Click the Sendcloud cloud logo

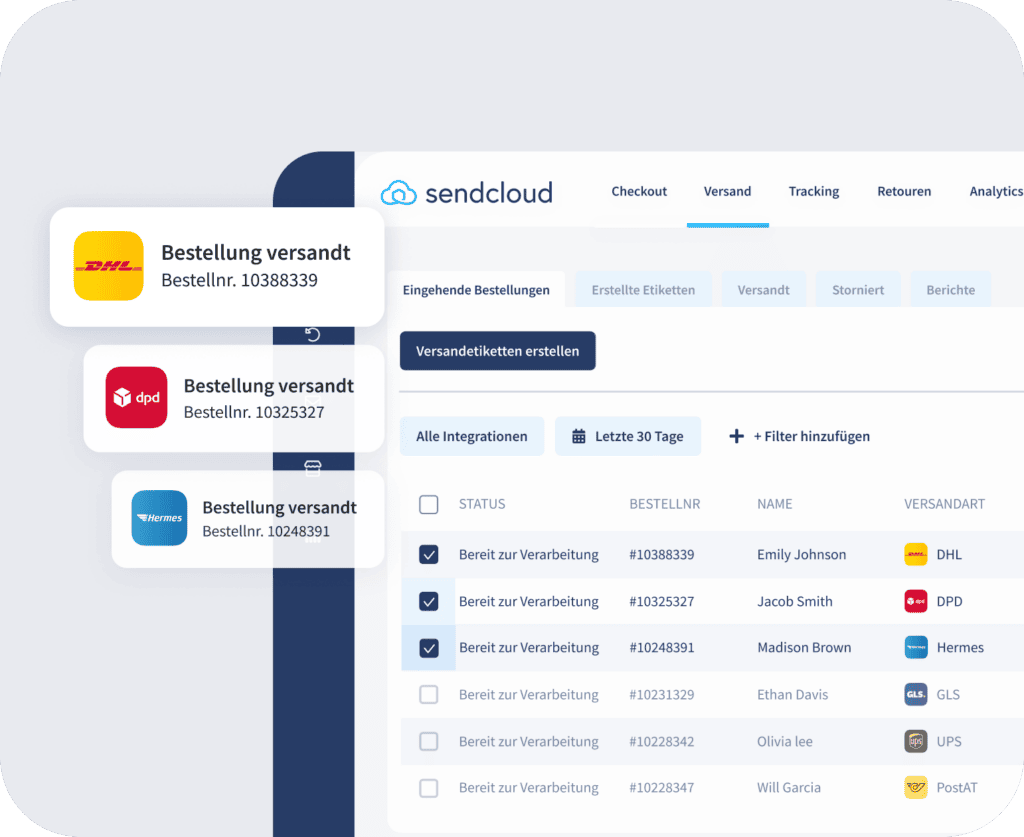click(398, 192)
